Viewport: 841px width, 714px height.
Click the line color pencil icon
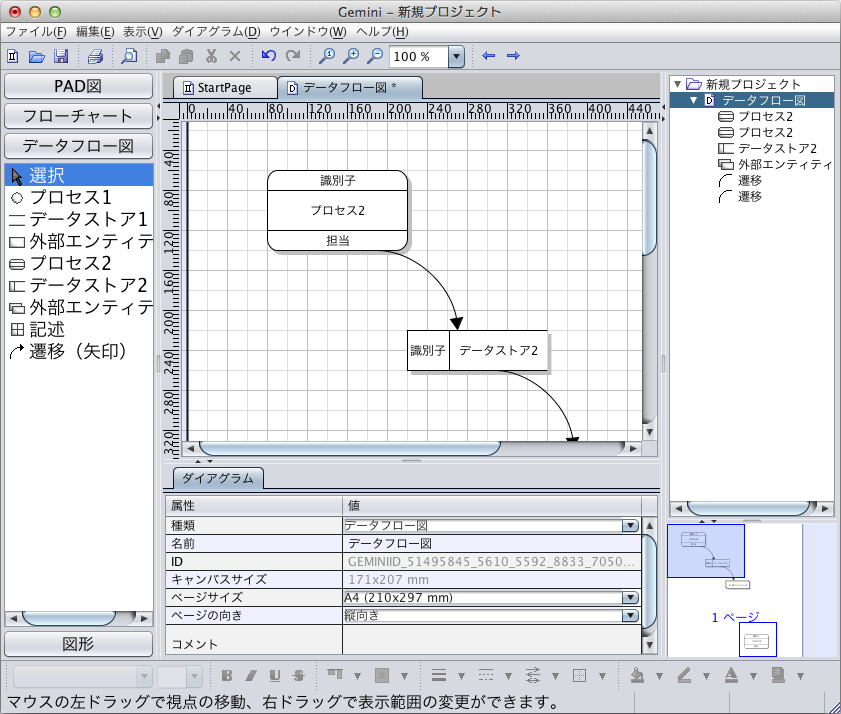(x=684, y=675)
